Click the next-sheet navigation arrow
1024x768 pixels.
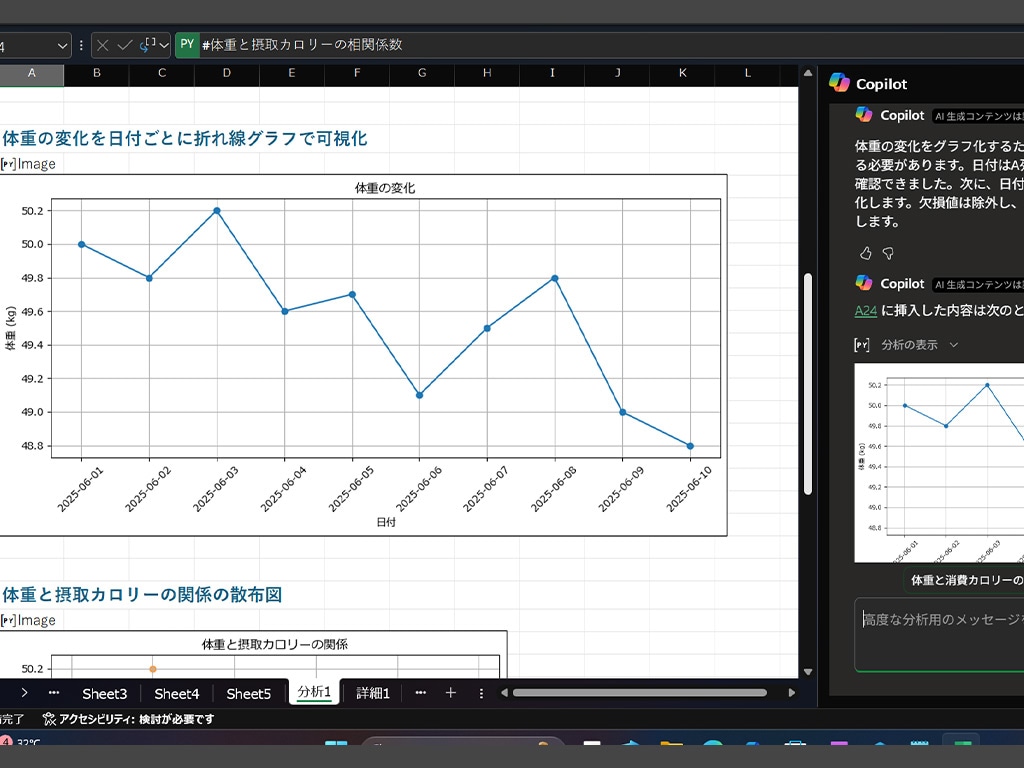[x=24, y=693]
